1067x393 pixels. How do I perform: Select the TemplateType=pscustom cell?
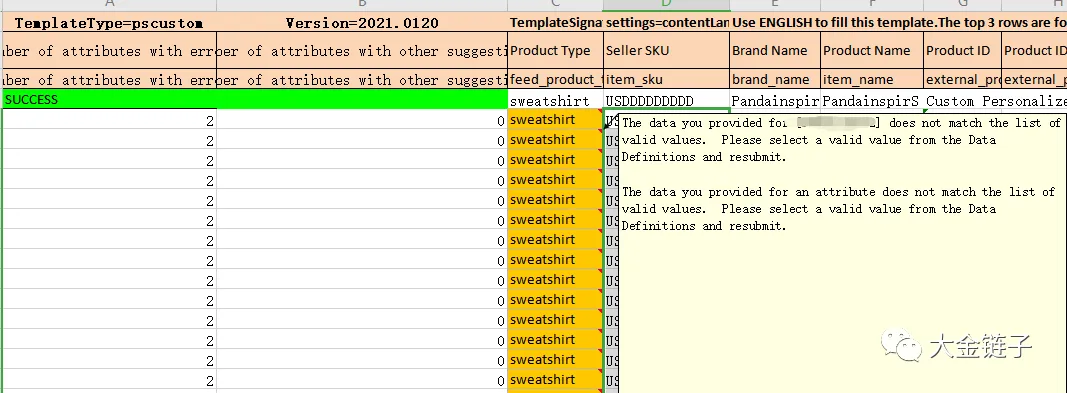click(x=109, y=22)
